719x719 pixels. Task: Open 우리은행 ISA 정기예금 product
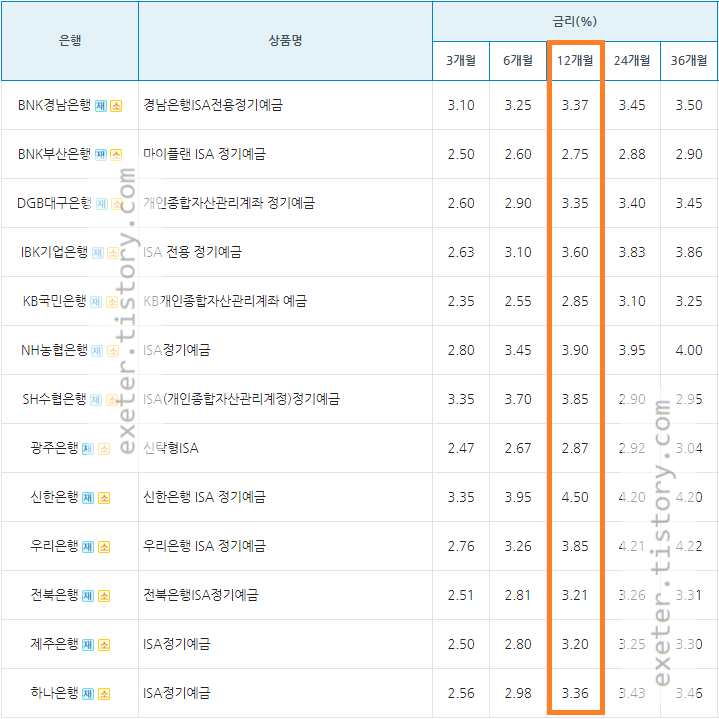204,546
